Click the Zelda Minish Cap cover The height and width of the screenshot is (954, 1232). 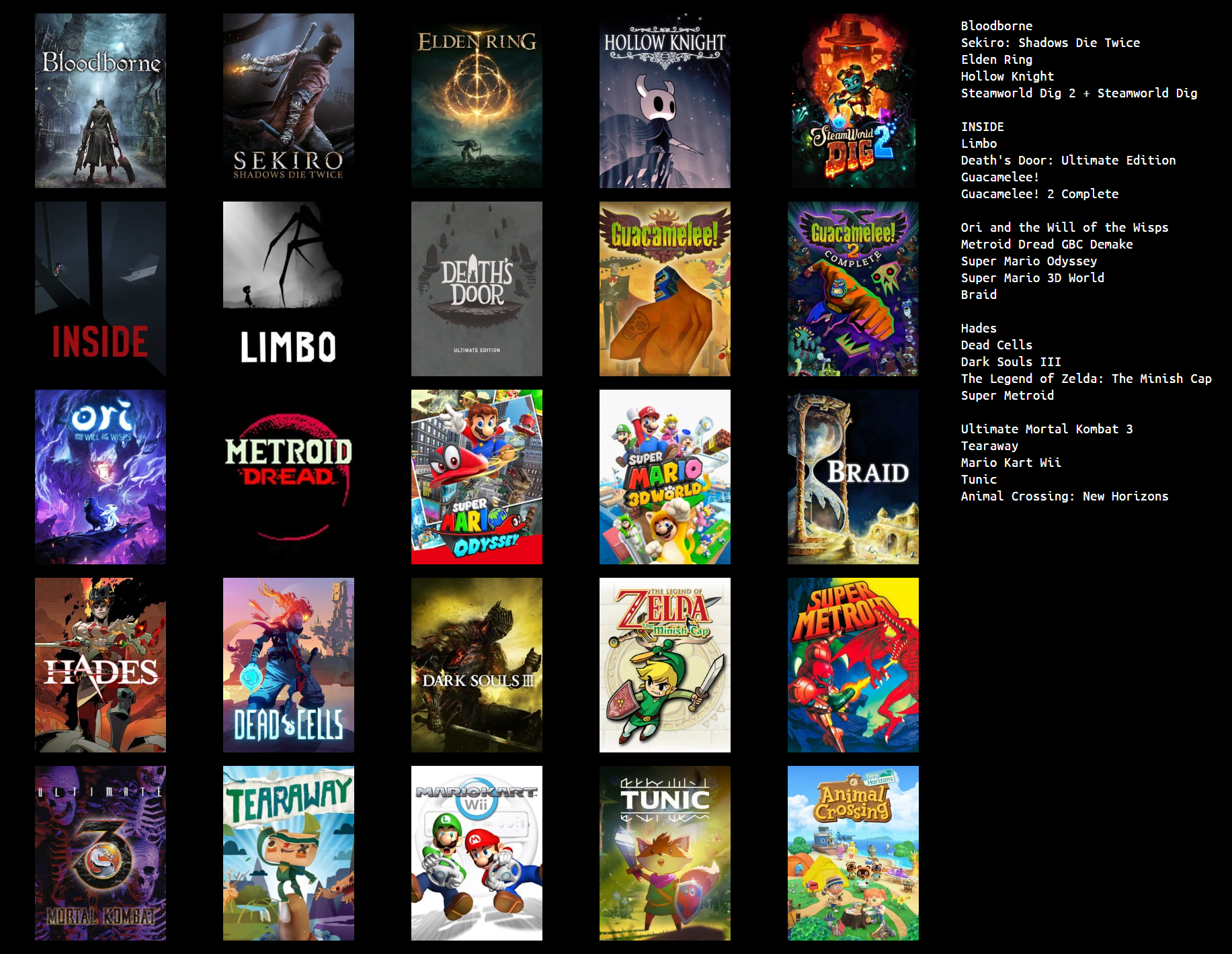tap(665, 665)
